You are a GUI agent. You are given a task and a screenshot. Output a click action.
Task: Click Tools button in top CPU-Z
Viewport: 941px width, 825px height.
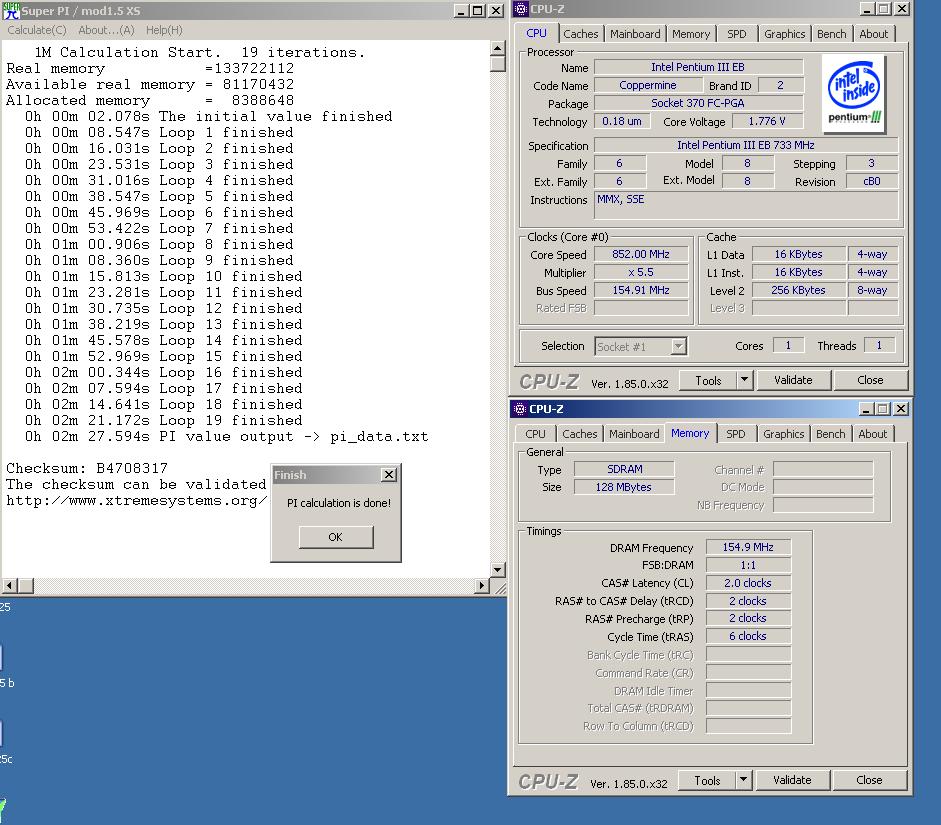(x=708, y=380)
